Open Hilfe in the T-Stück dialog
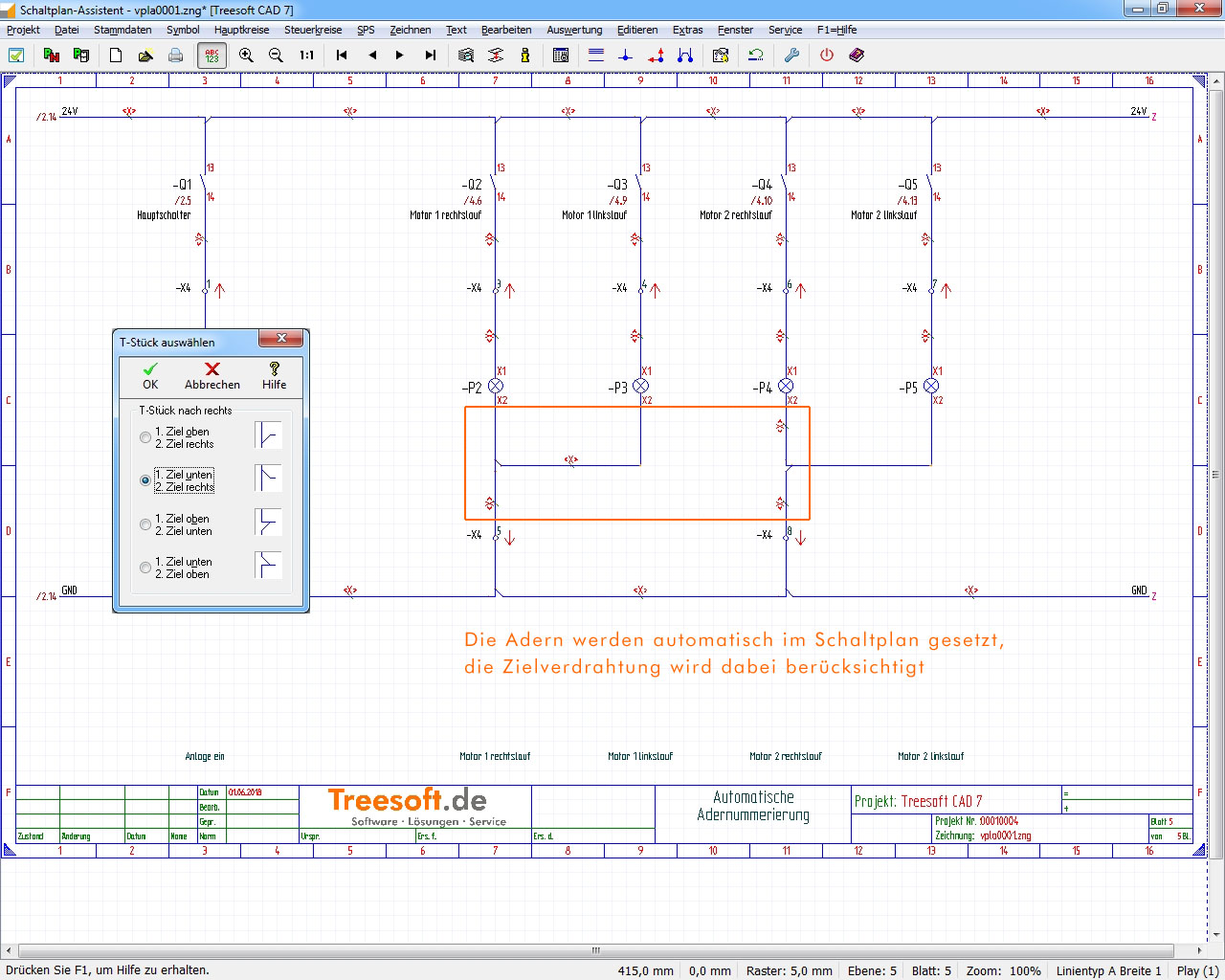1225x980 pixels. 274,376
